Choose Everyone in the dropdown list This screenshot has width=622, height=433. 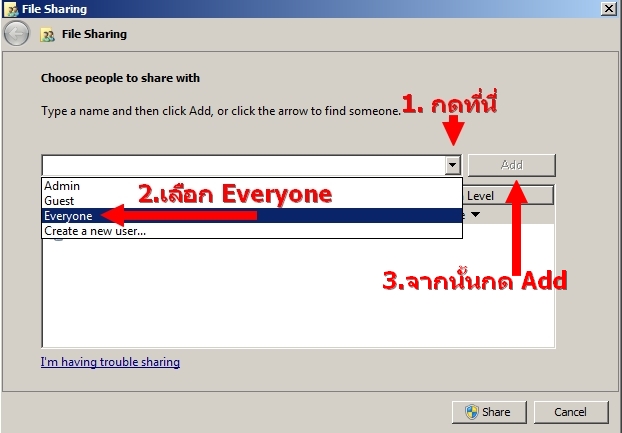point(252,216)
